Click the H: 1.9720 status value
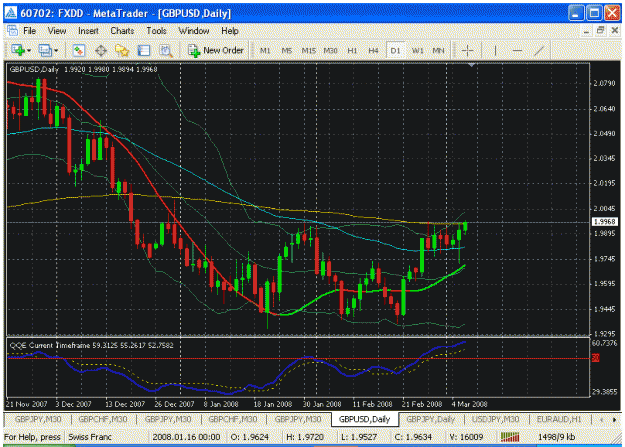625x447 pixels. click(x=305, y=437)
